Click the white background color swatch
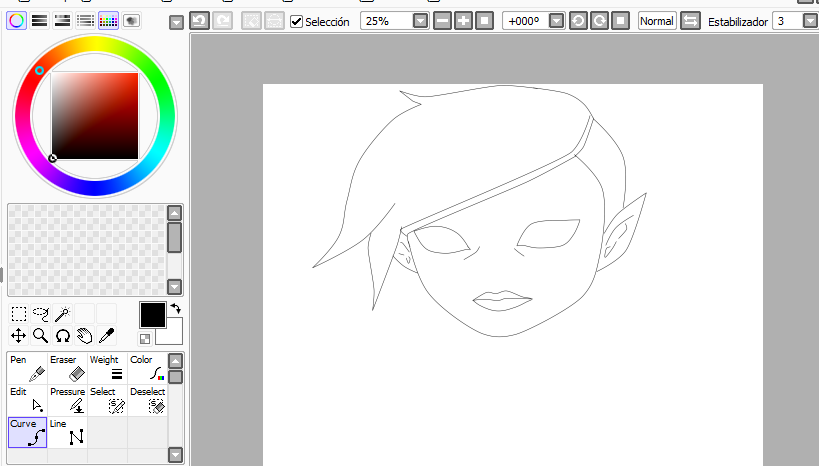 click(x=176, y=337)
